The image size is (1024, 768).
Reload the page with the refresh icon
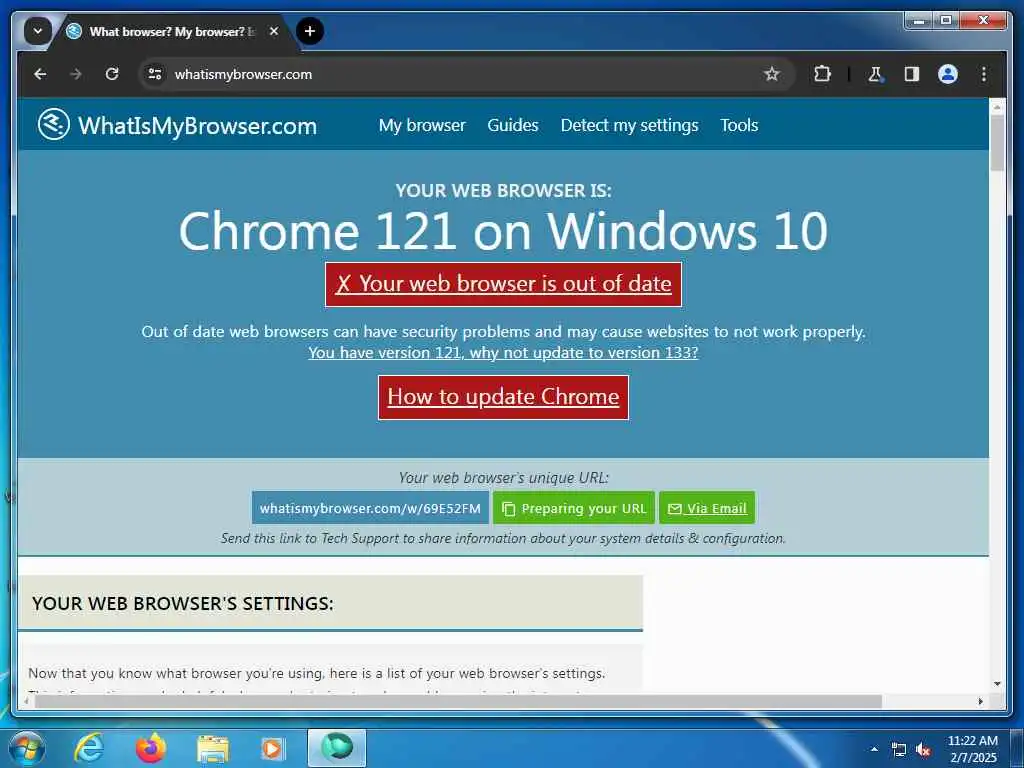click(x=112, y=74)
